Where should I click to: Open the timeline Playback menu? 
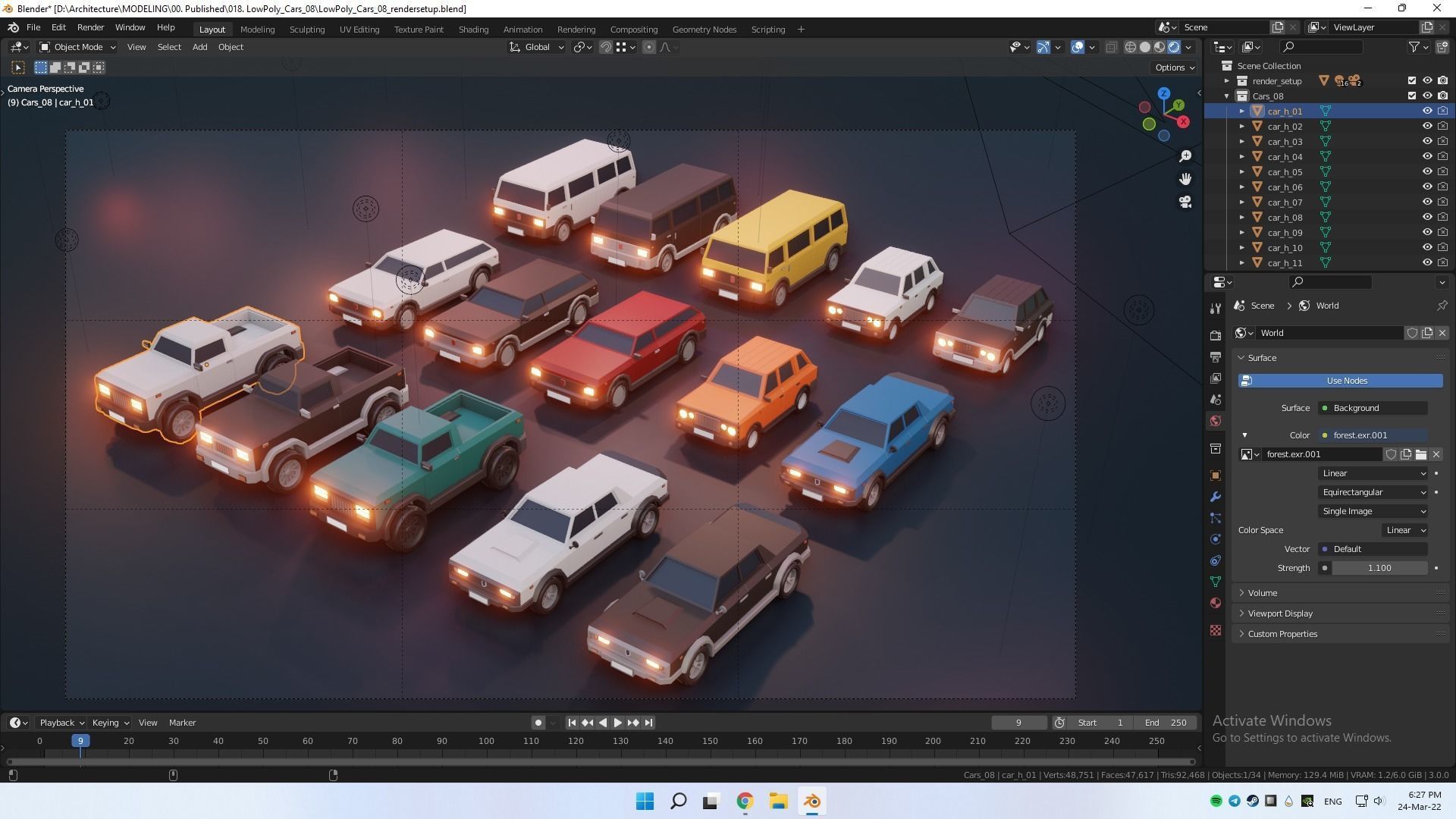pyautogui.click(x=61, y=723)
